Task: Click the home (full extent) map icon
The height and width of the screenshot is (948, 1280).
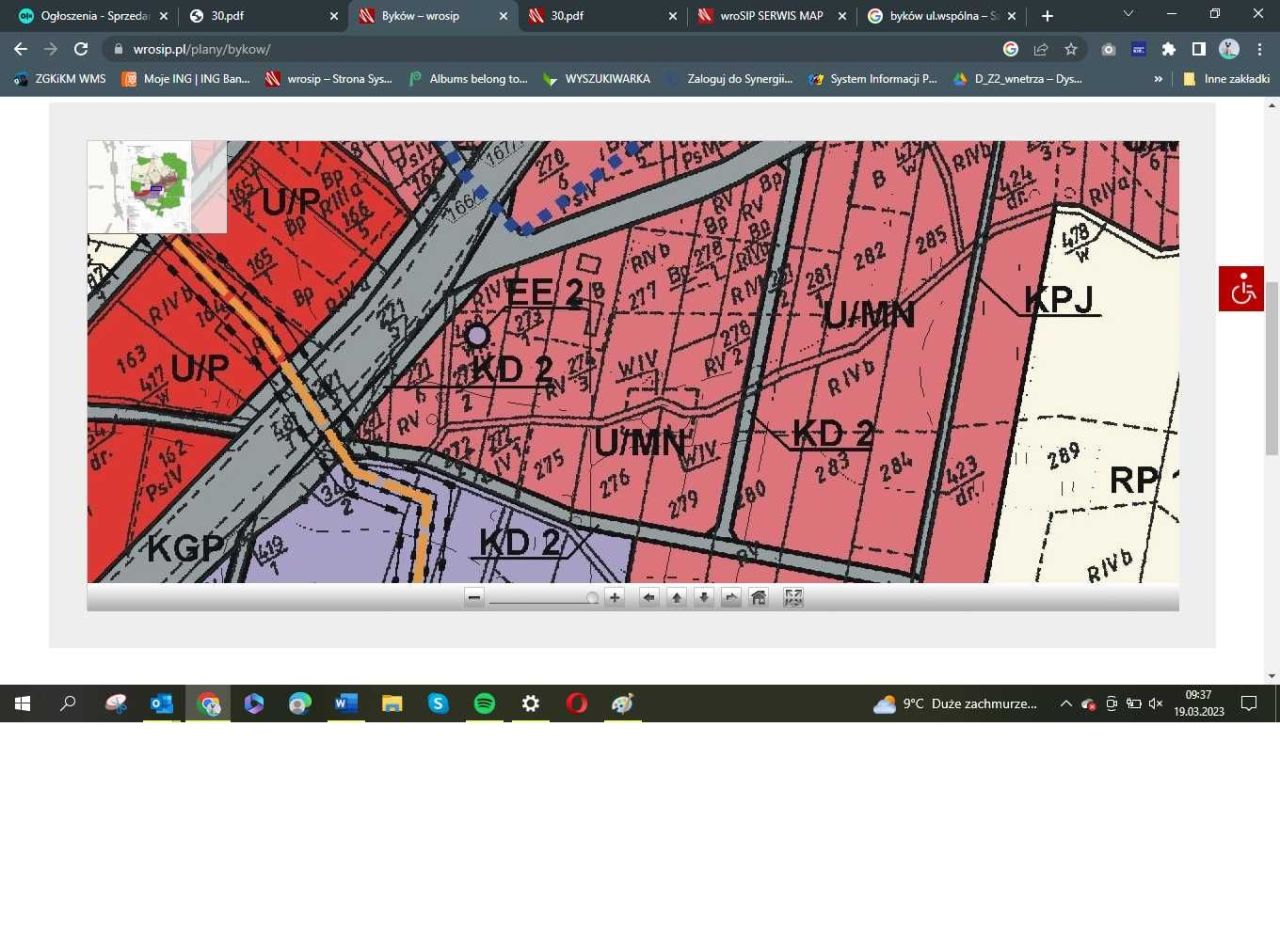Action: pyautogui.click(x=758, y=597)
